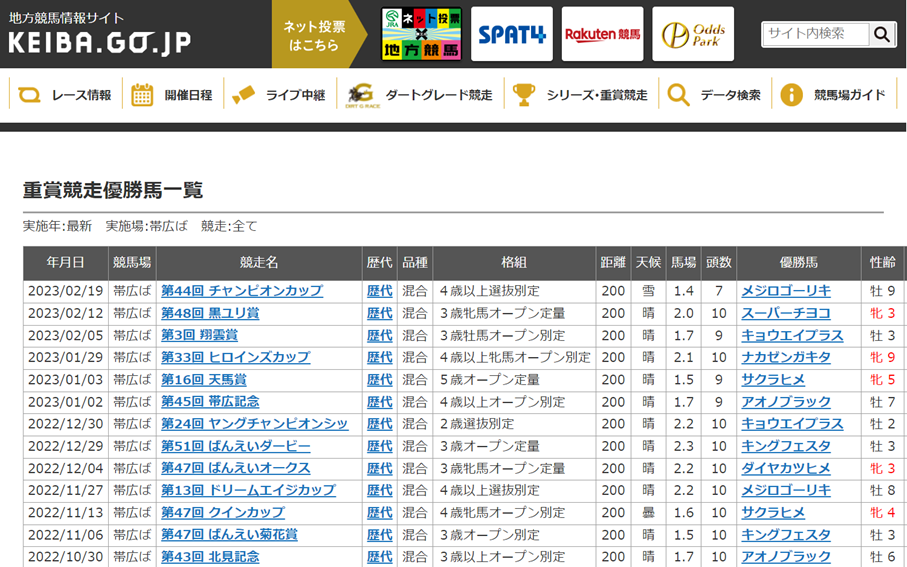Click the info icon for 競馬場ガイド
This screenshot has height=567, width=907.
[791, 95]
